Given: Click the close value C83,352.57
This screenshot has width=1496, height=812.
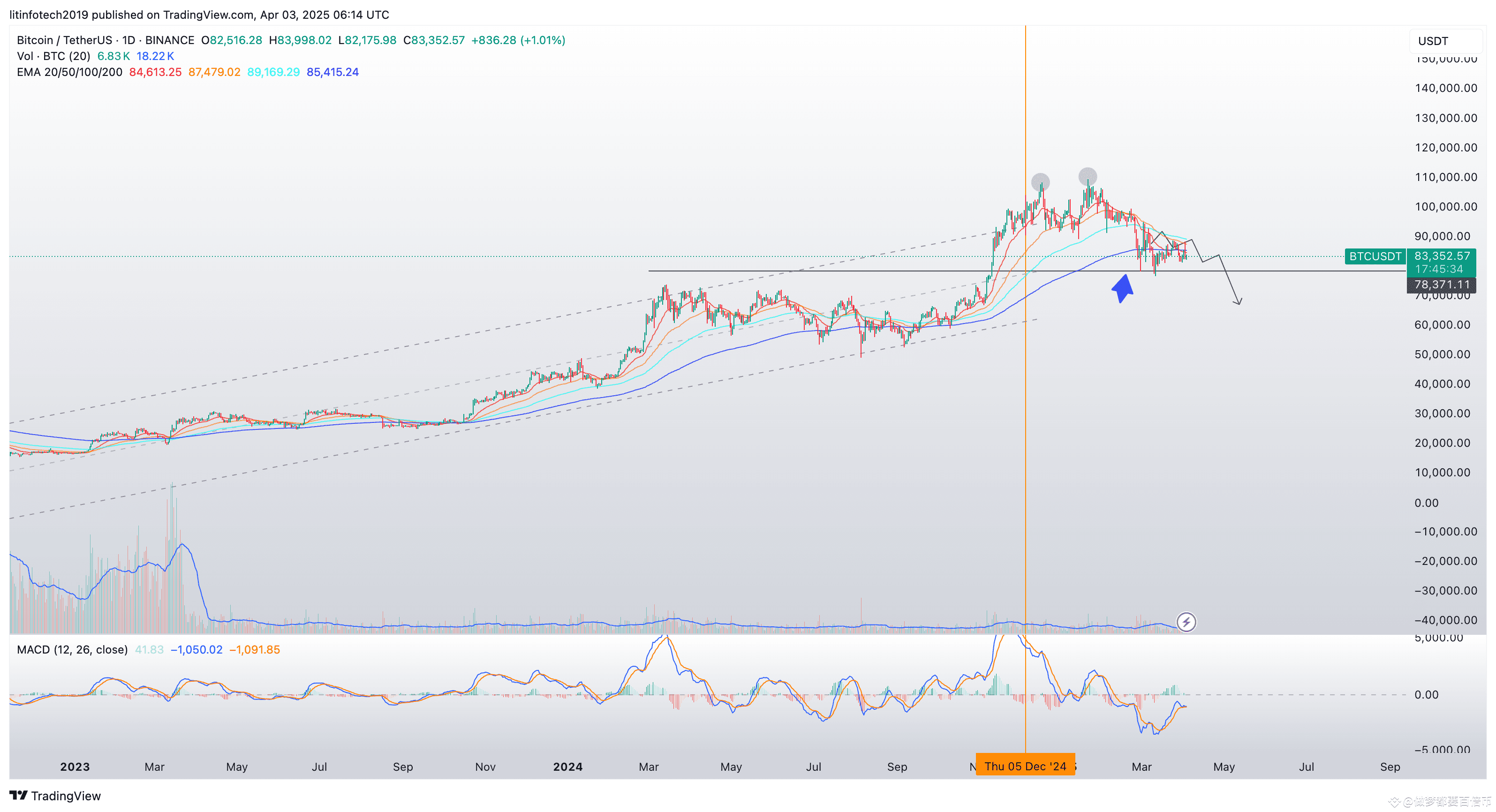Looking at the screenshot, I should (434, 40).
